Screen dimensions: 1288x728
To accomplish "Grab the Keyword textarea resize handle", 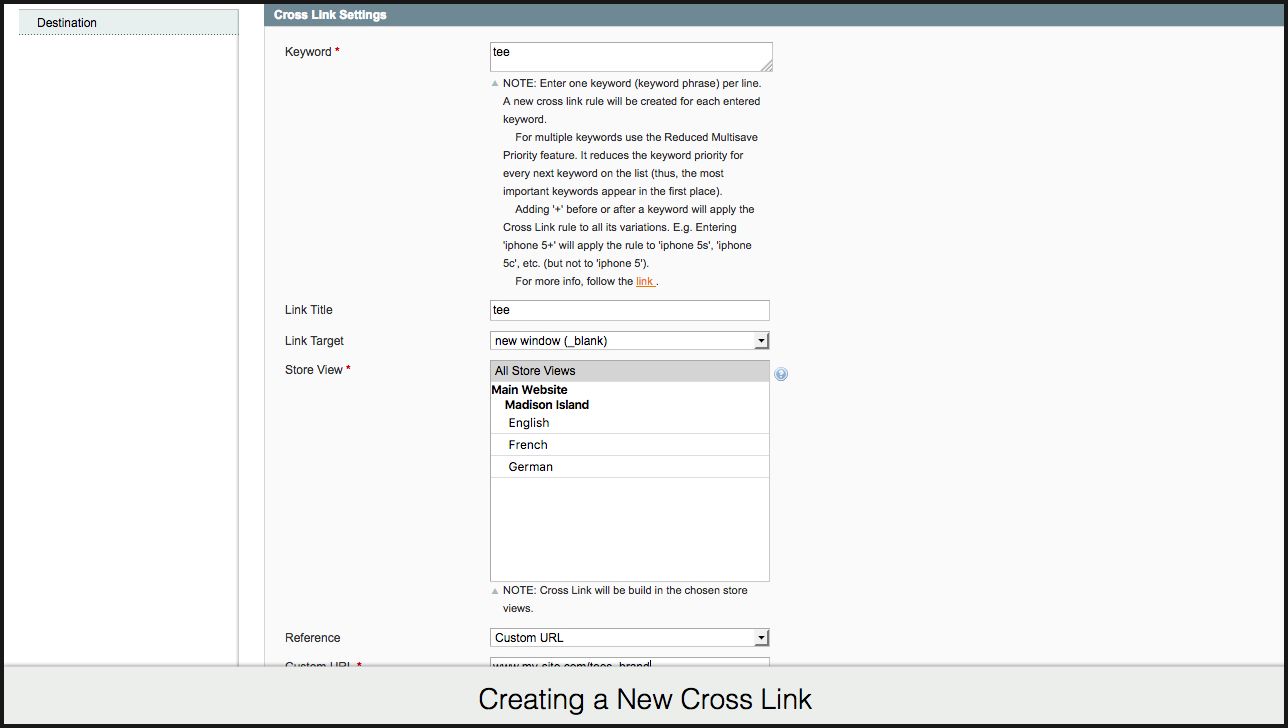I will tap(766, 65).
